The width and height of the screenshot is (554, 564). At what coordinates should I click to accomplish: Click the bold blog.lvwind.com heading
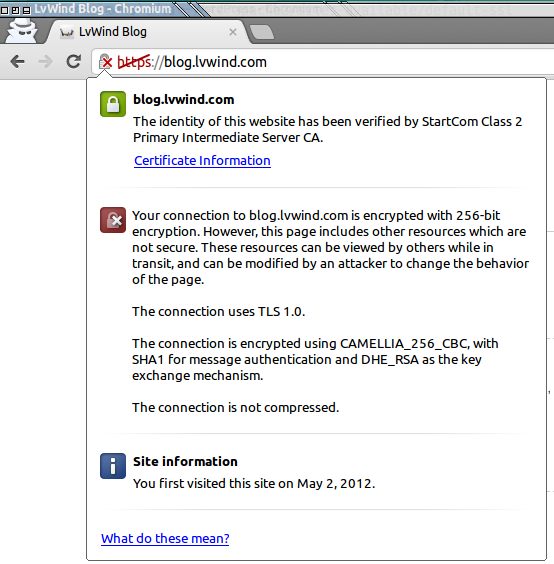183,99
